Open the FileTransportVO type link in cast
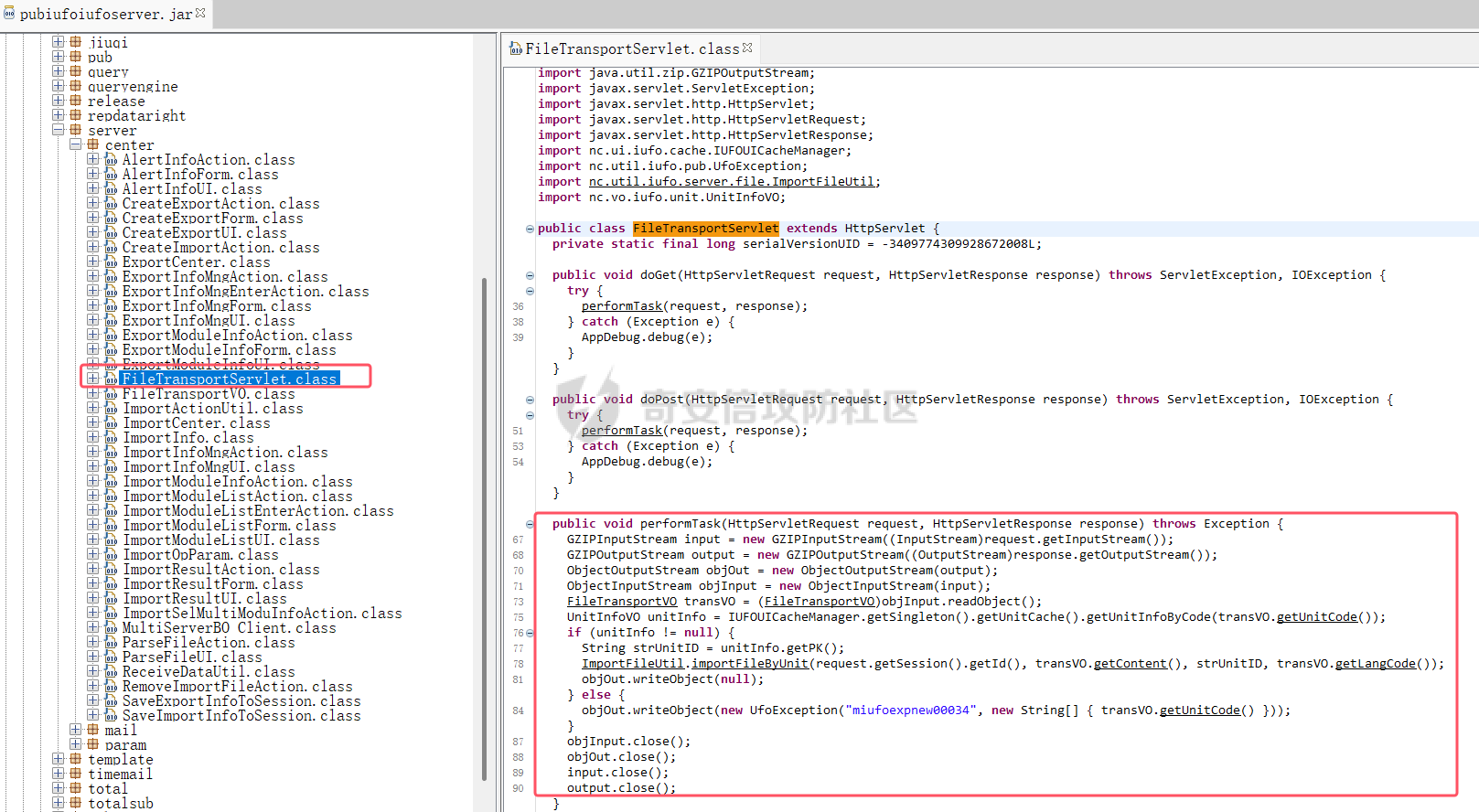This screenshot has width=1479, height=812. (820, 602)
